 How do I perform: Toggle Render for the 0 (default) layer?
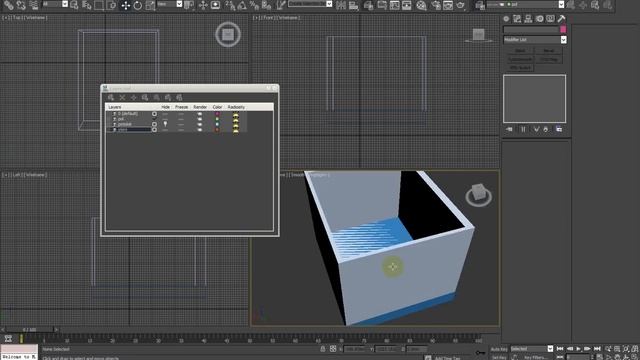tap(200, 114)
